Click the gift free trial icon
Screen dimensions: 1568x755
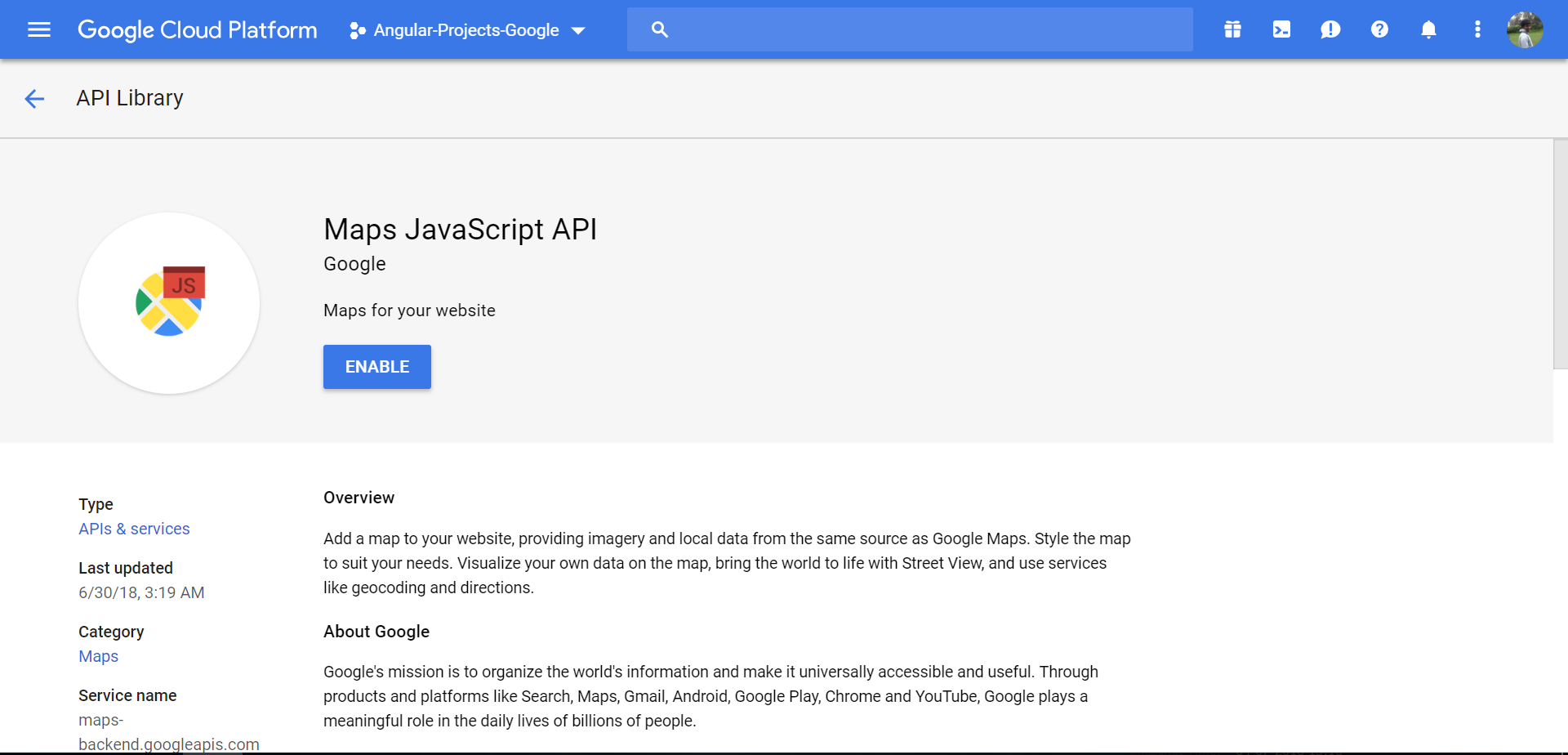[x=1232, y=30]
